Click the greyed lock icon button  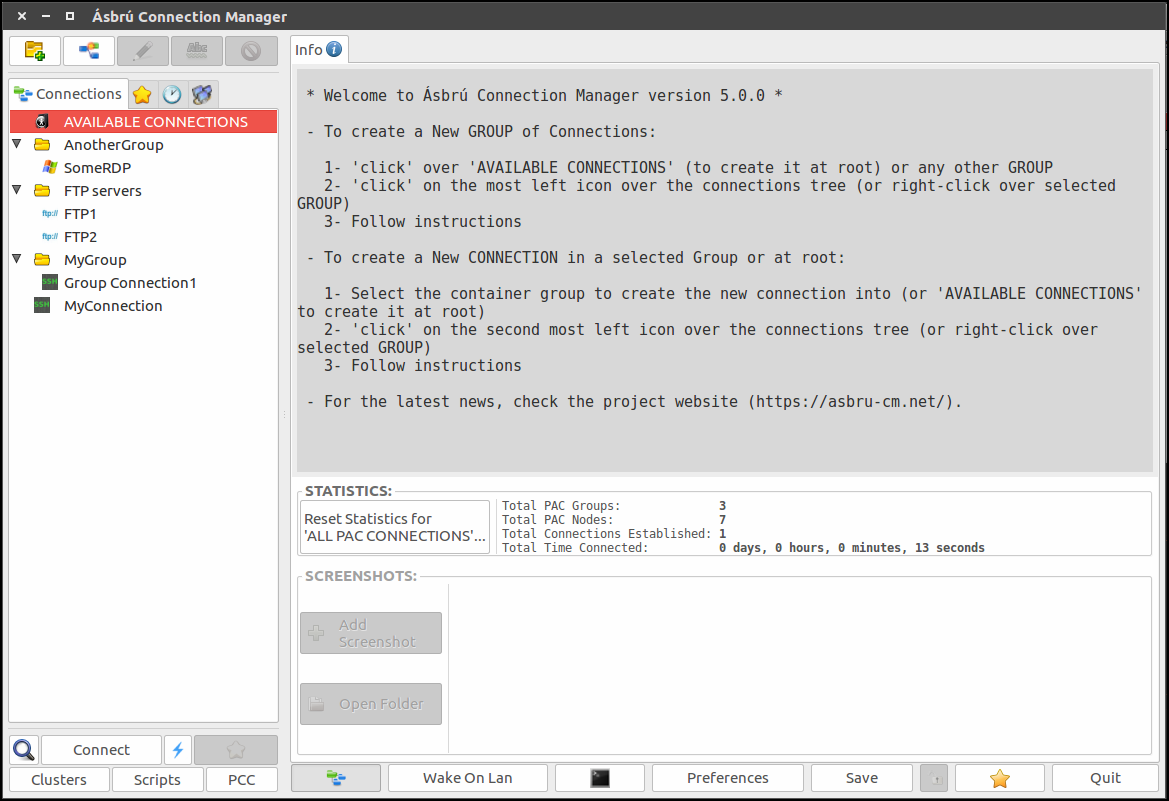tap(934, 778)
